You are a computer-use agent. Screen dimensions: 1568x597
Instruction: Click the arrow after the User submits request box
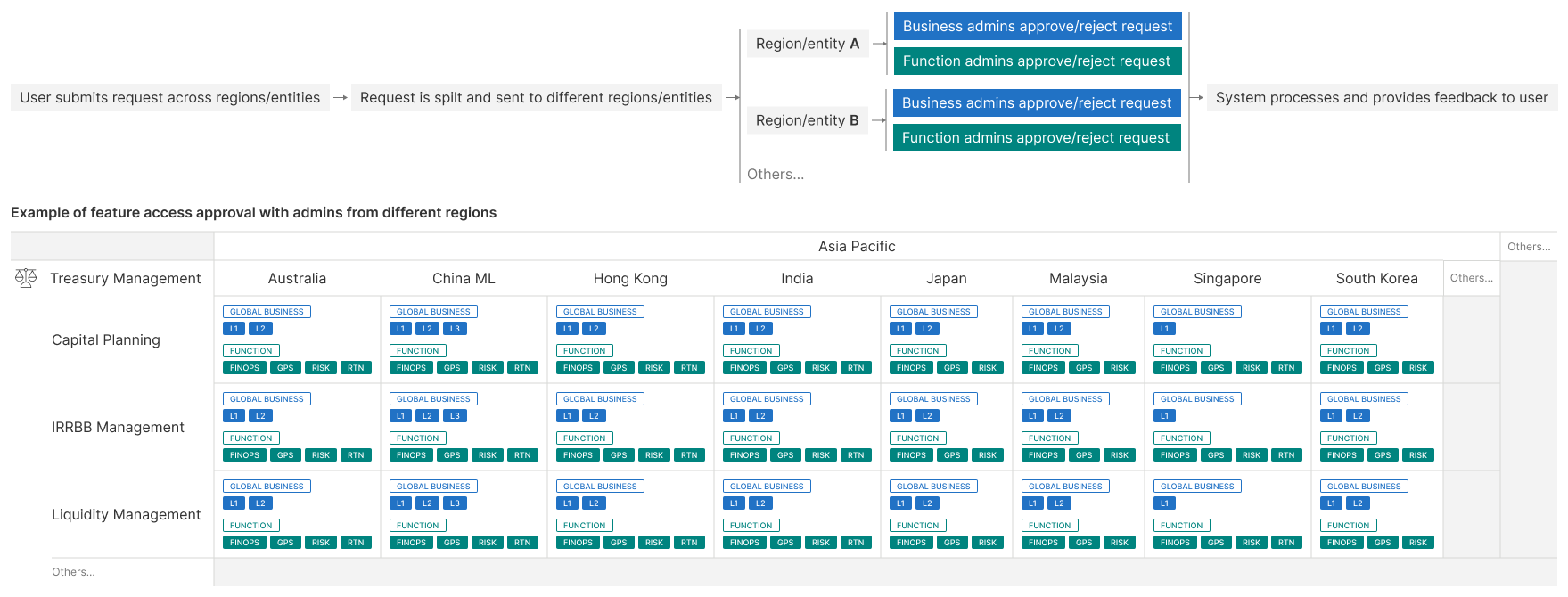(340, 98)
